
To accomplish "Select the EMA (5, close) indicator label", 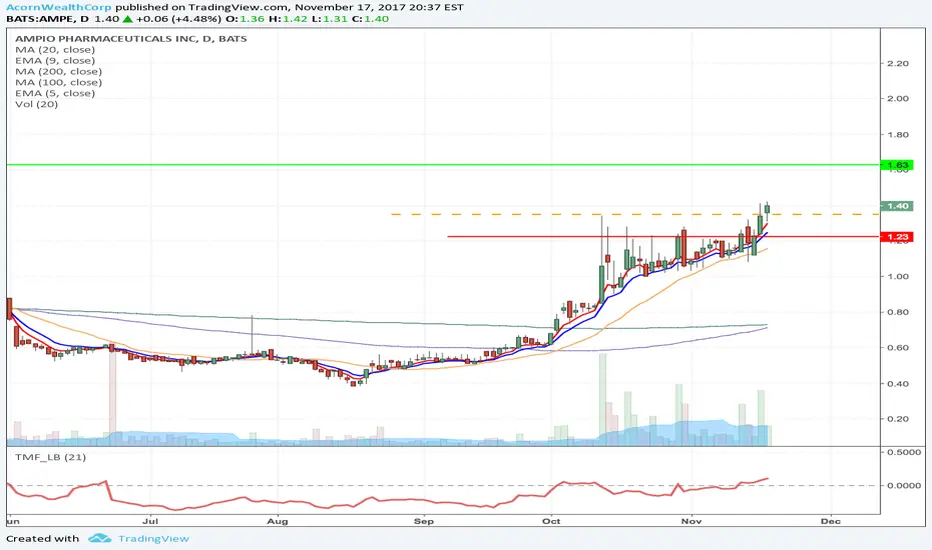I will pos(55,93).
